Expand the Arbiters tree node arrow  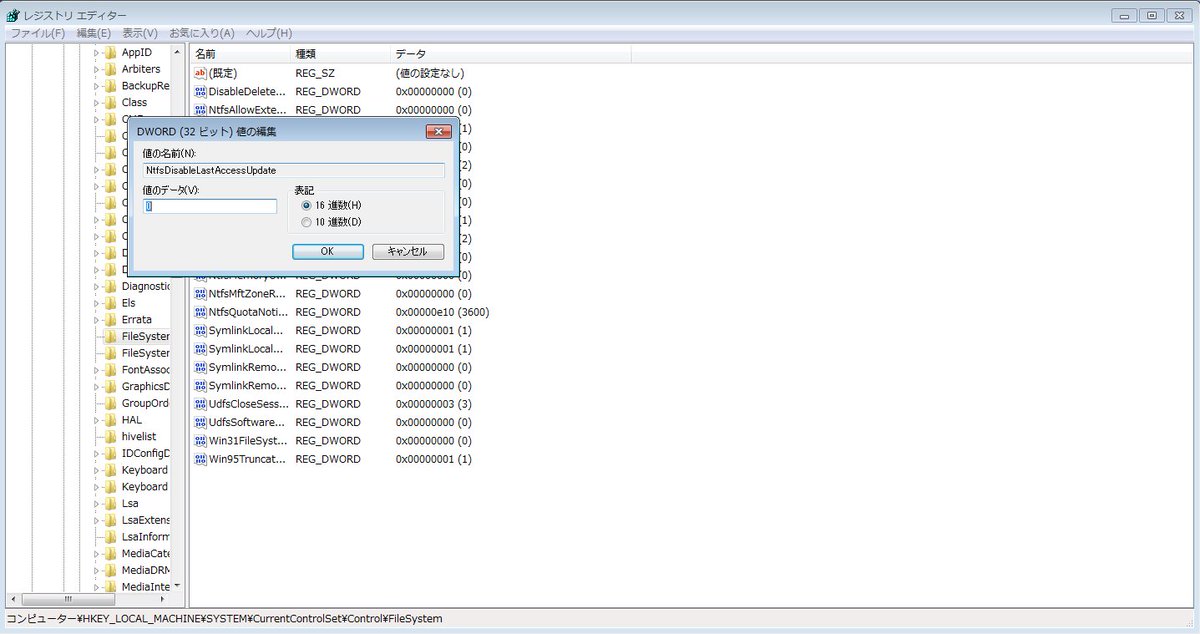(97, 69)
